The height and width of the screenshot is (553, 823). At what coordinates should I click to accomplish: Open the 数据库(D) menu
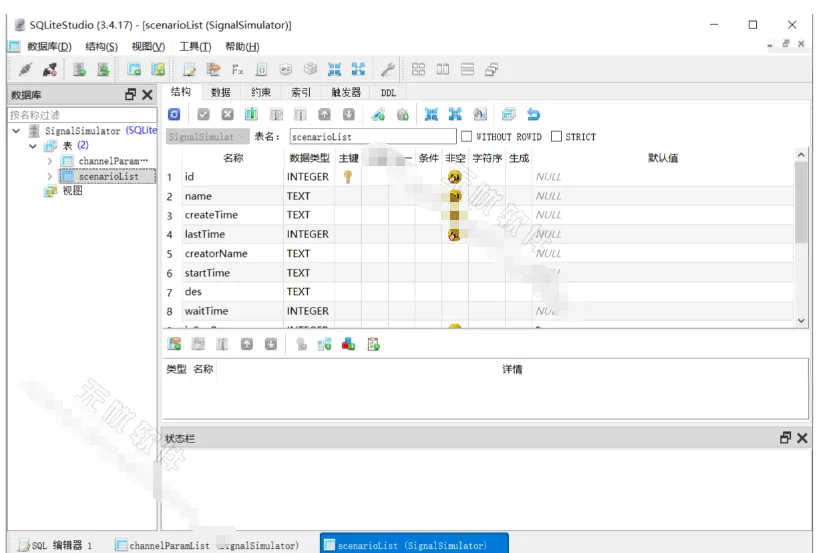pos(49,47)
